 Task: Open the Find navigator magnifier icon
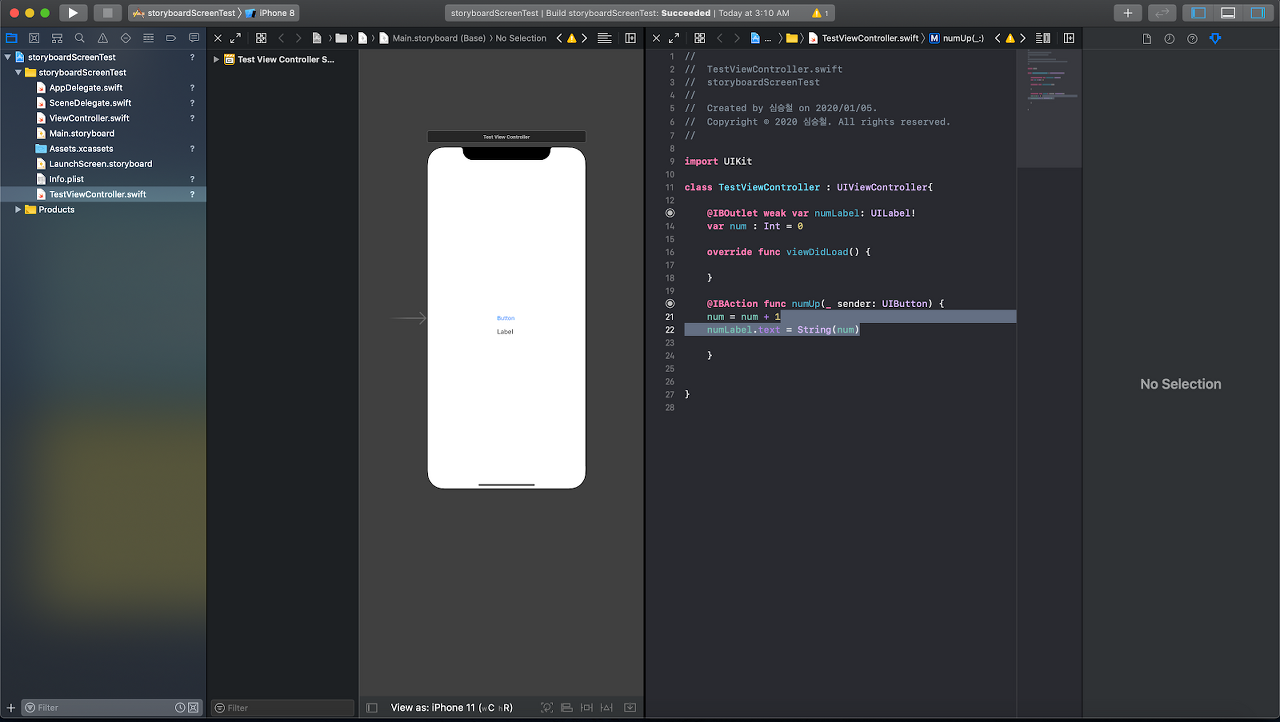[80, 38]
